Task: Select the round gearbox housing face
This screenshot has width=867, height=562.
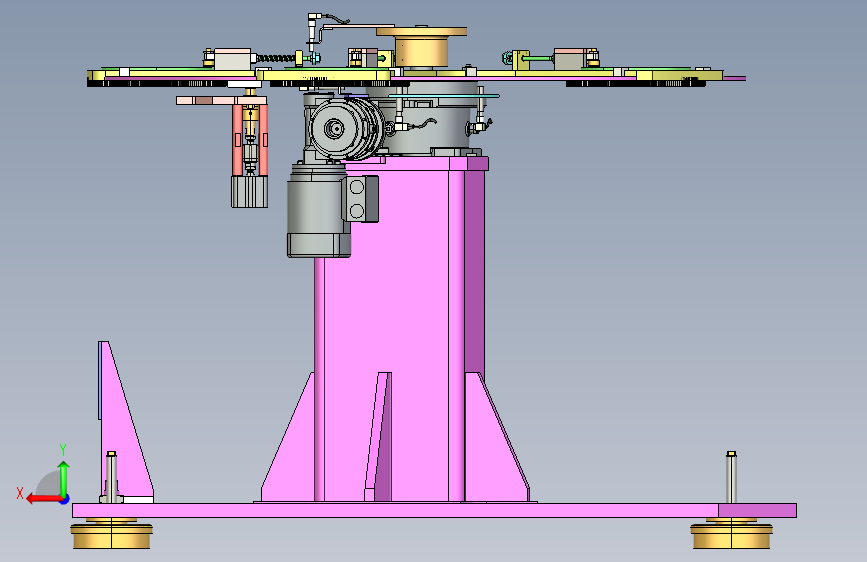Action: click(335, 129)
